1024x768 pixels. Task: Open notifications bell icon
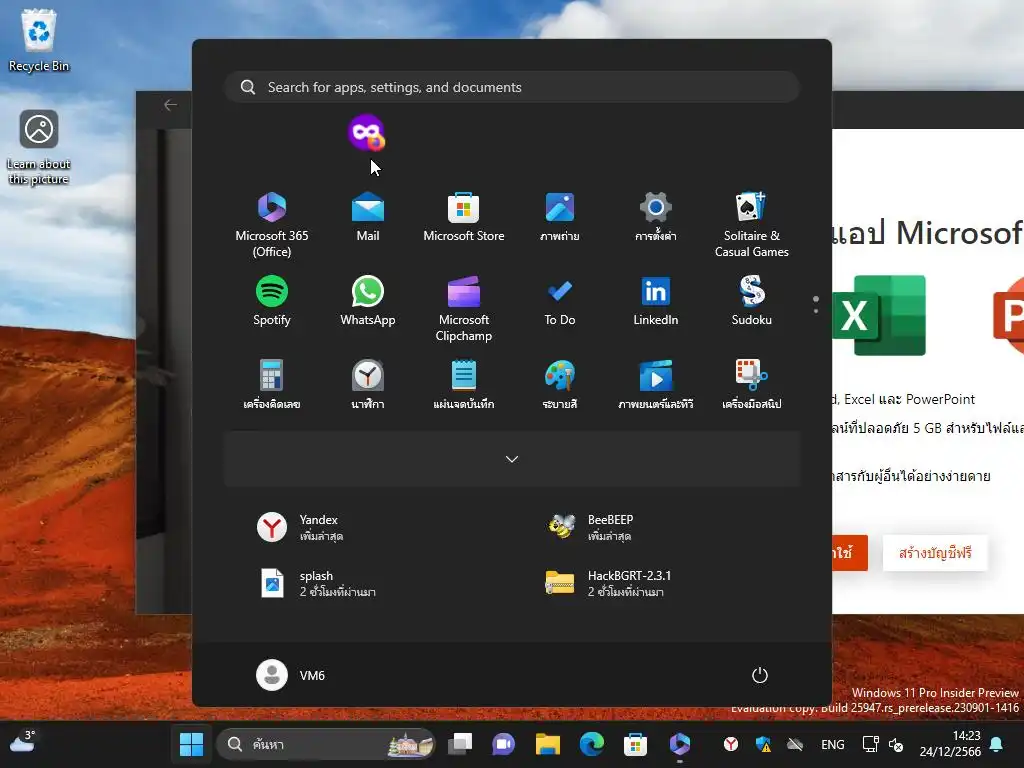(996, 744)
